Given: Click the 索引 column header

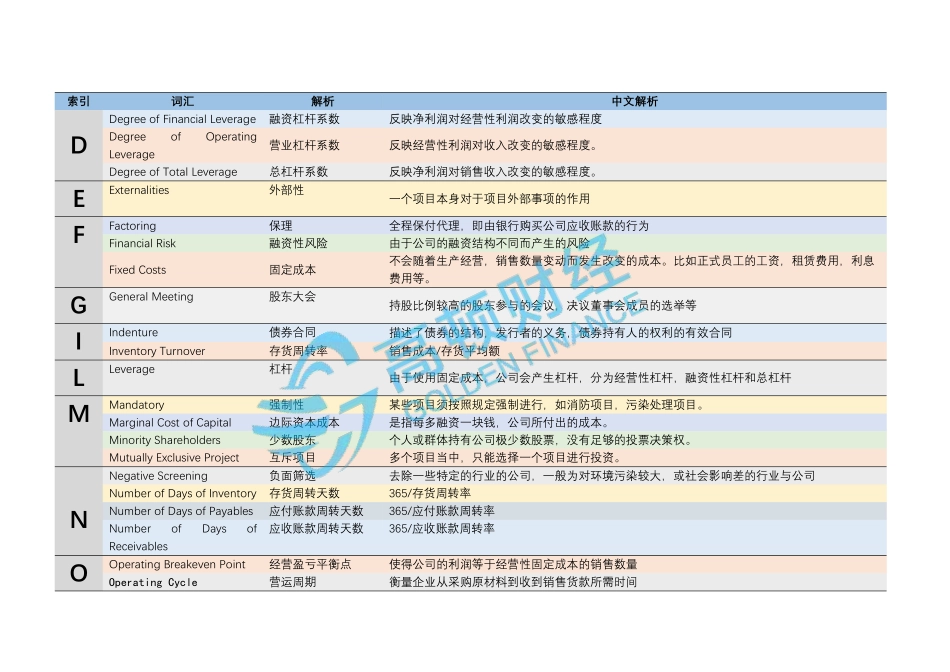Looking at the screenshot, I should coord(79,102).
